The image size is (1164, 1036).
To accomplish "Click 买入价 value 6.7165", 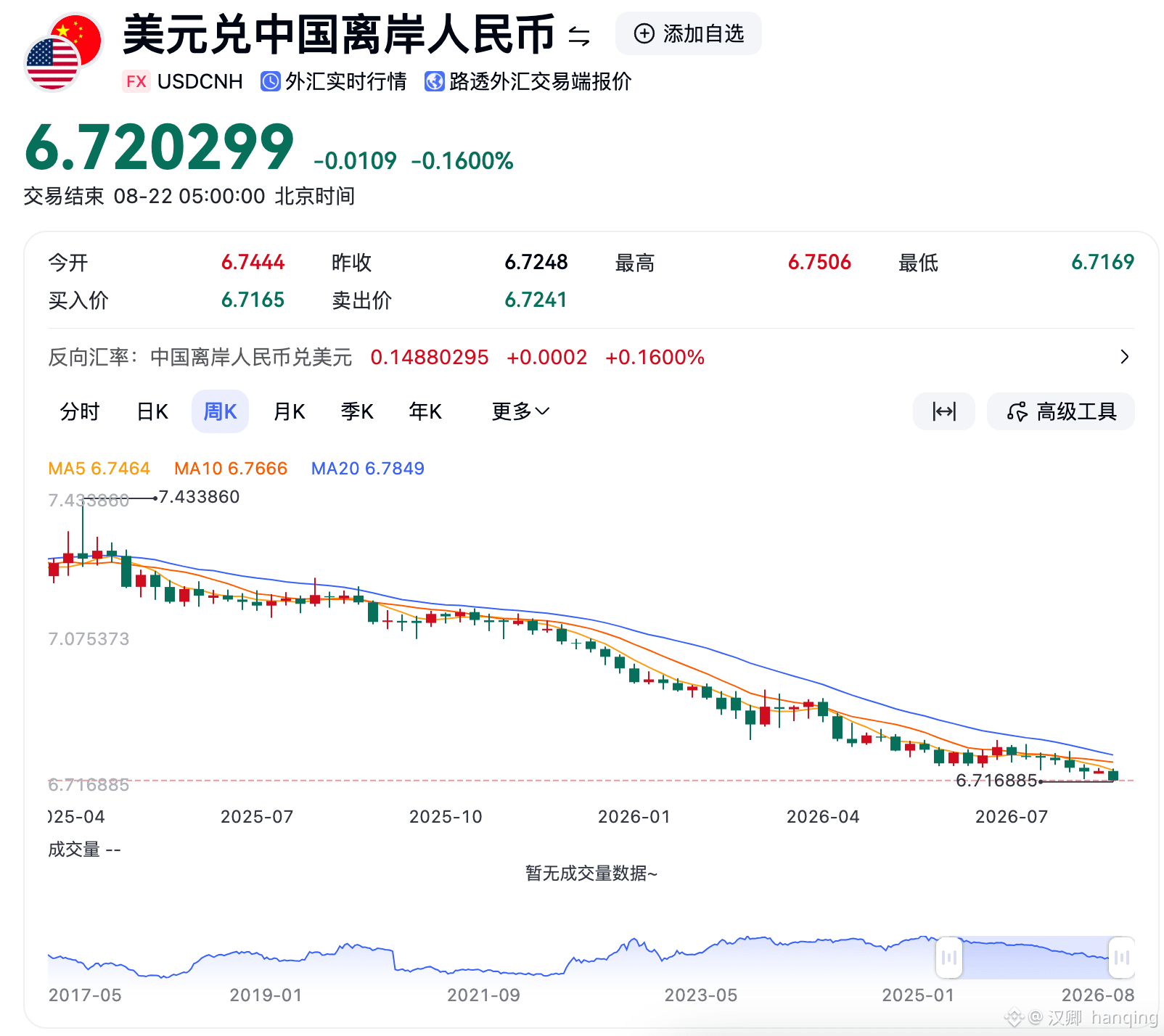I will (x=253, y=300).
